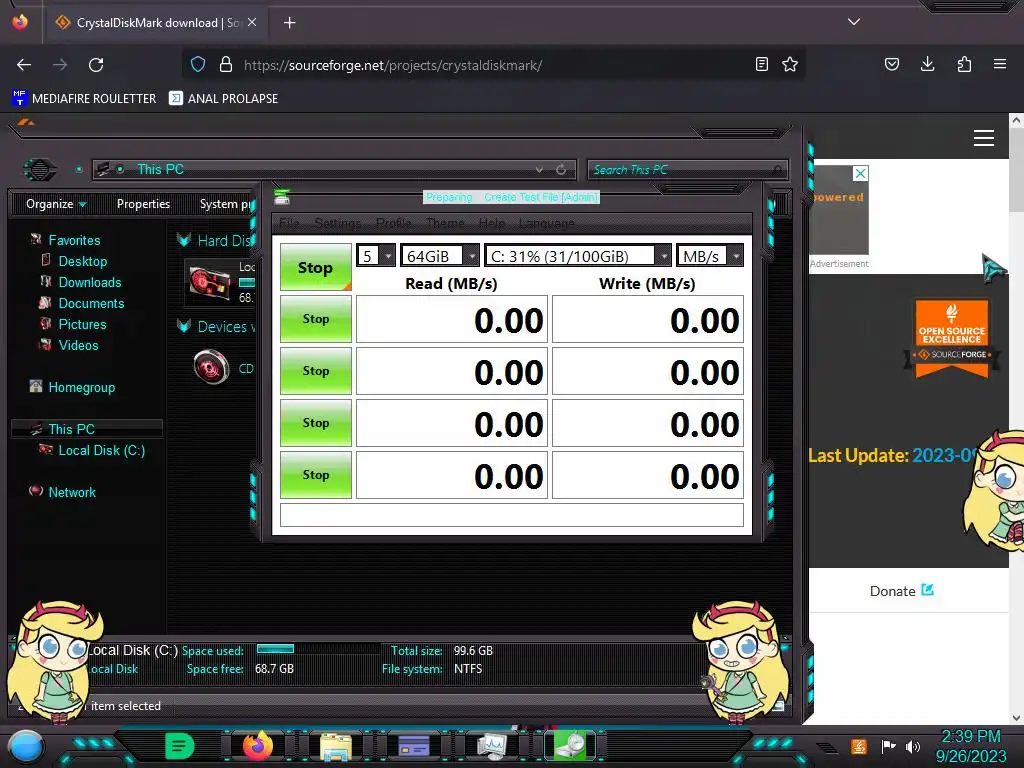Expand the Organize dropdown in explorer
Image resolution: width=1024 pixels, height=768 pixels.
(56, 204)
